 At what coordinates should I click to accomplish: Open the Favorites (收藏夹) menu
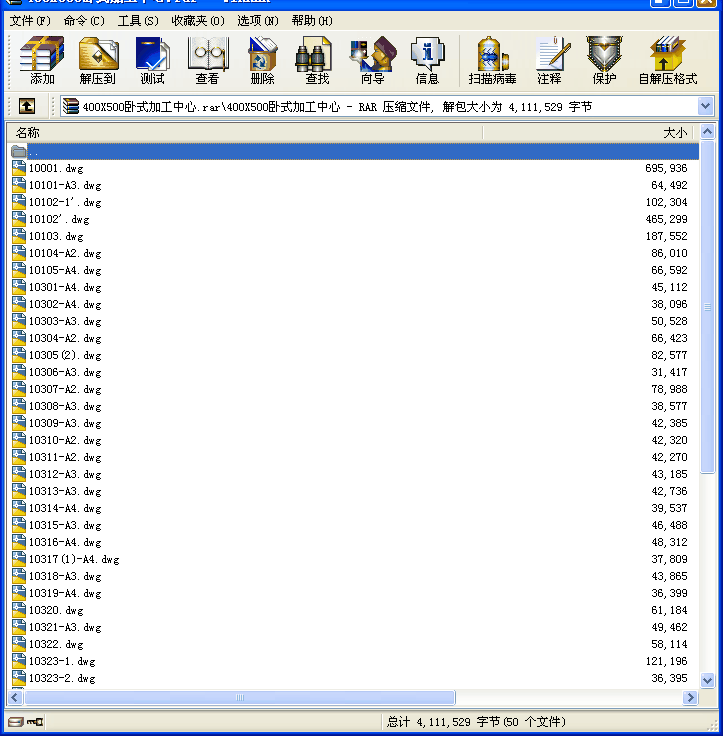197,20
